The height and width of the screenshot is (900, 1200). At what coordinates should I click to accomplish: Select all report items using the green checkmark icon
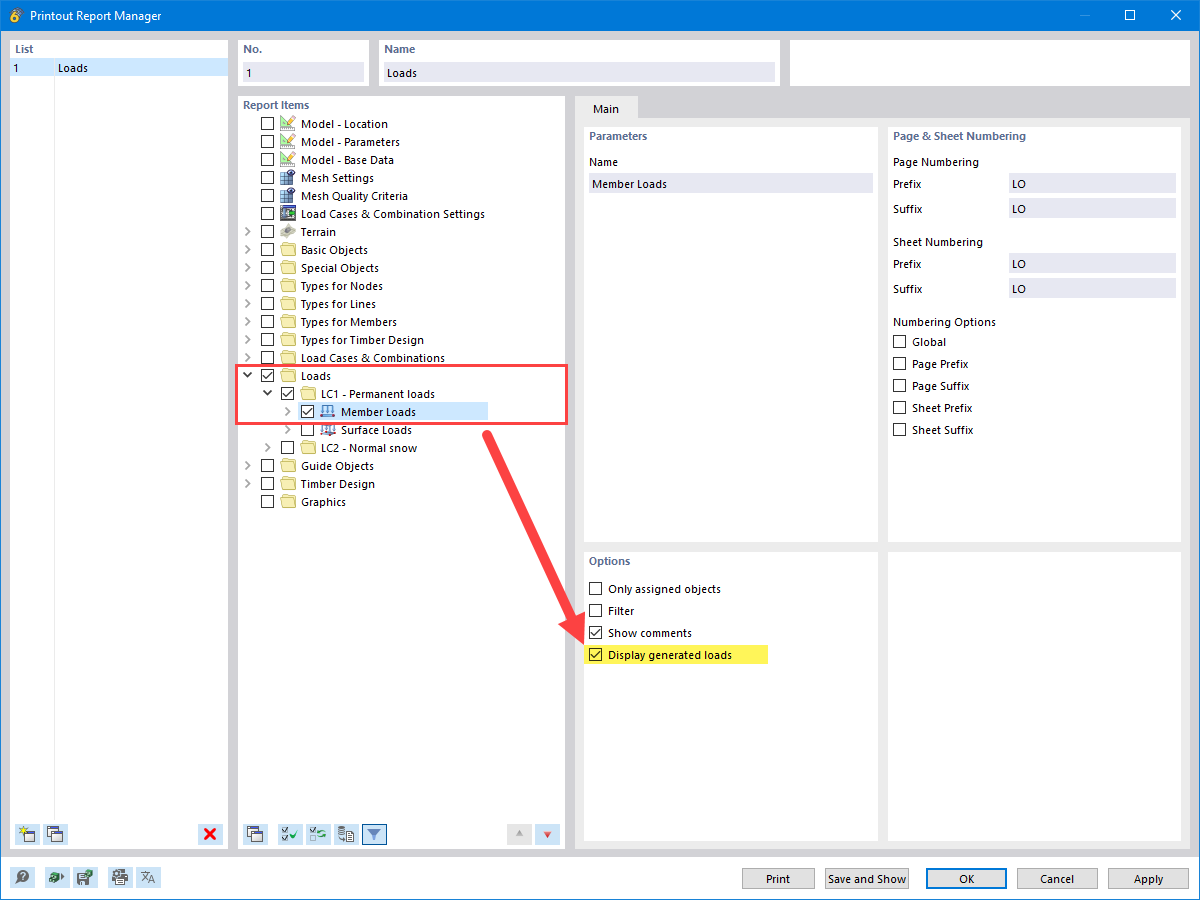(x=289, y=834)
